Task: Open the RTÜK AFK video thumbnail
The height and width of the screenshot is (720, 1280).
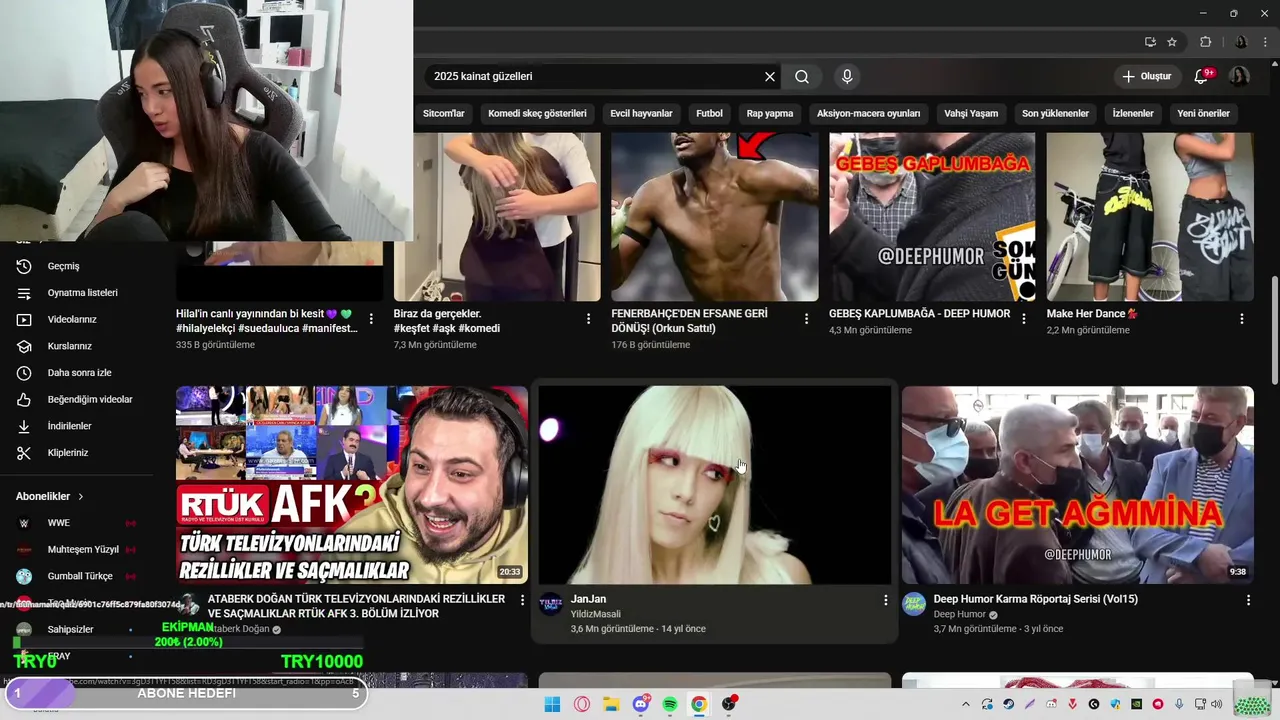Action: [352, 485]
